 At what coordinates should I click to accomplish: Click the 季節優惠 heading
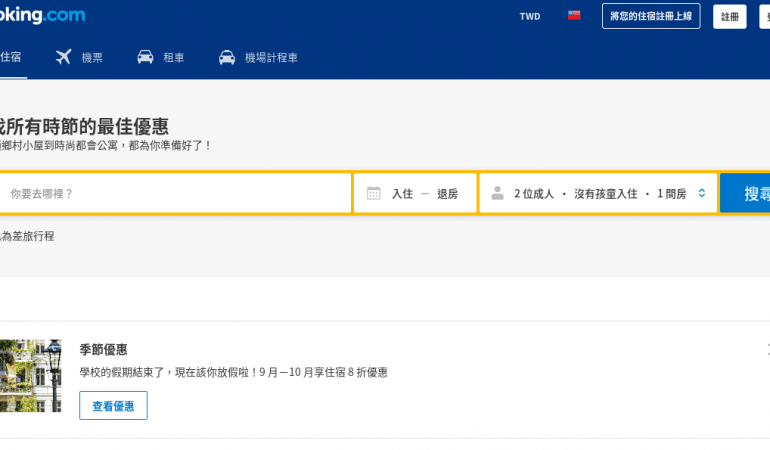(103, 350)
